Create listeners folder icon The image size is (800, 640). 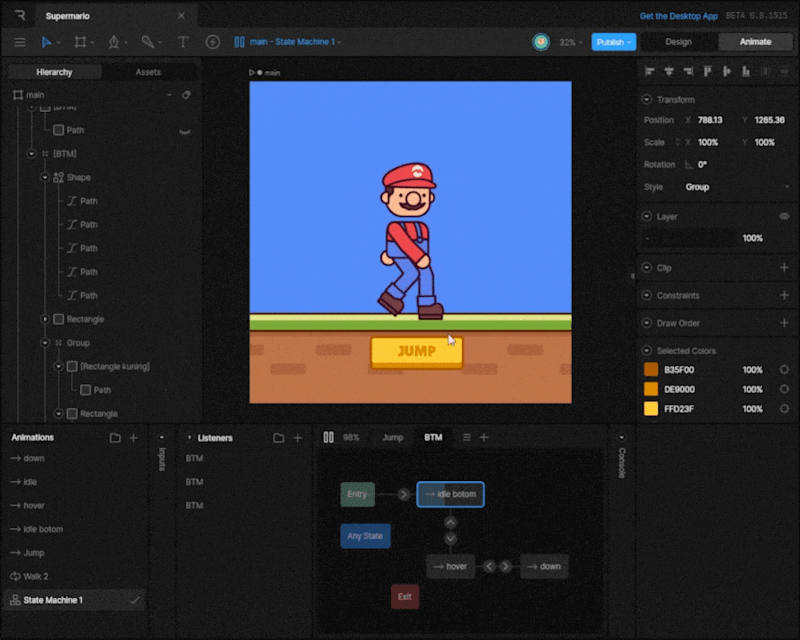tap(279, 438)
